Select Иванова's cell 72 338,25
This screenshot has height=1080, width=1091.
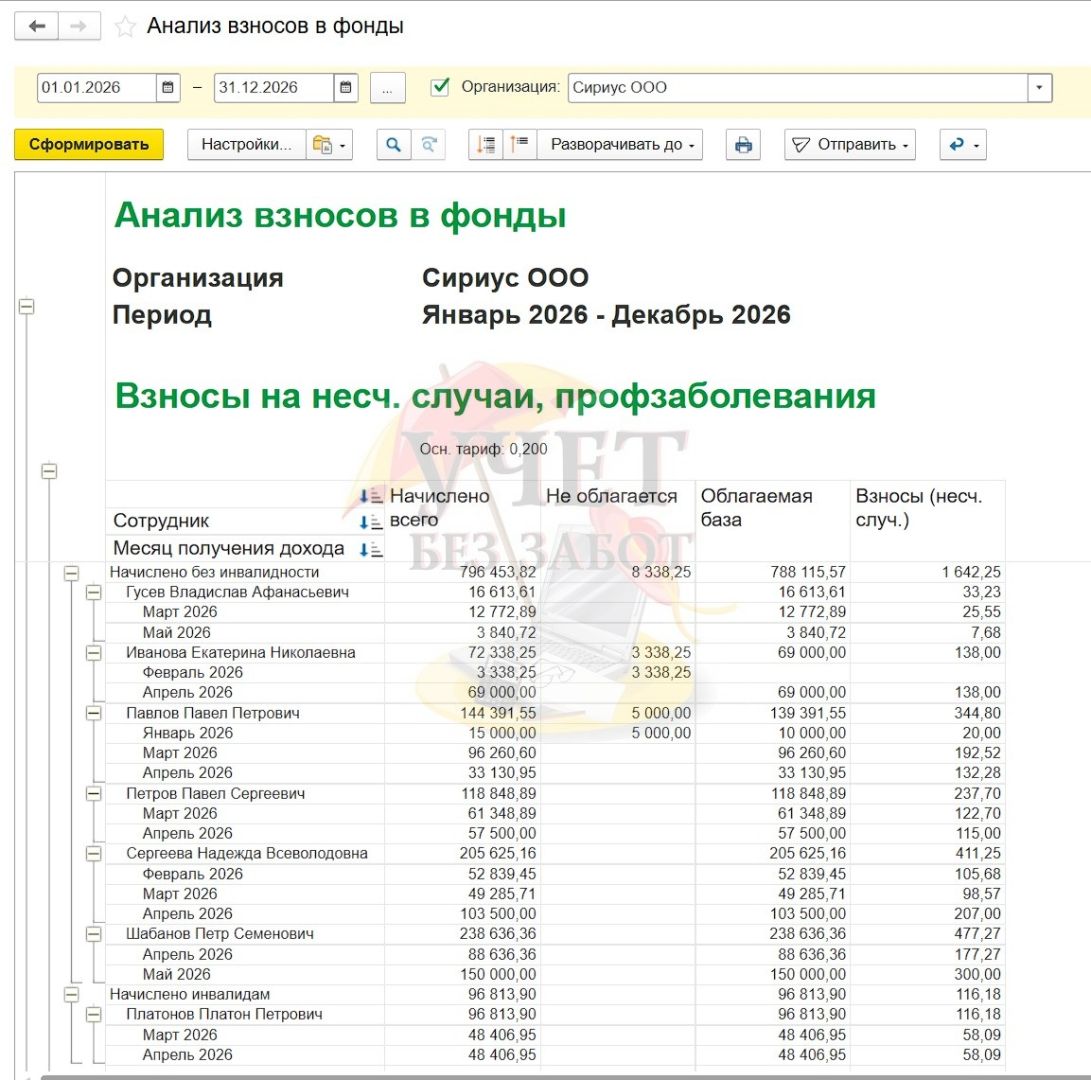[x=462, y=653]
